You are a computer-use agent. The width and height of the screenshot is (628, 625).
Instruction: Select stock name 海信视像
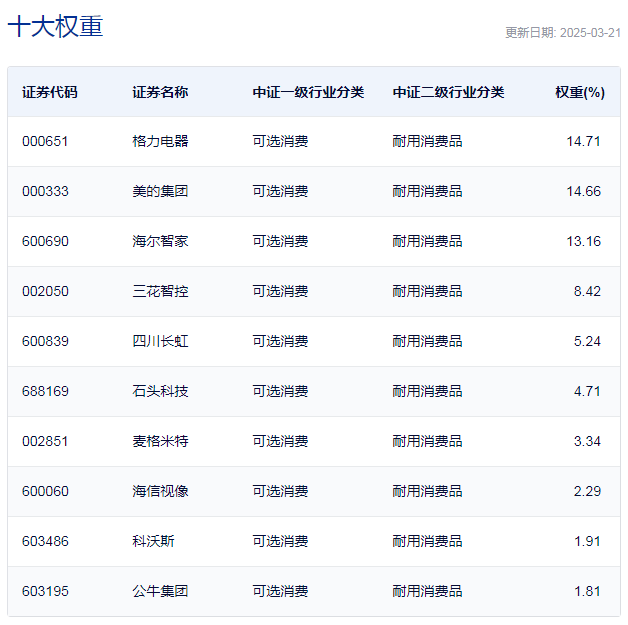coord(160,491)
